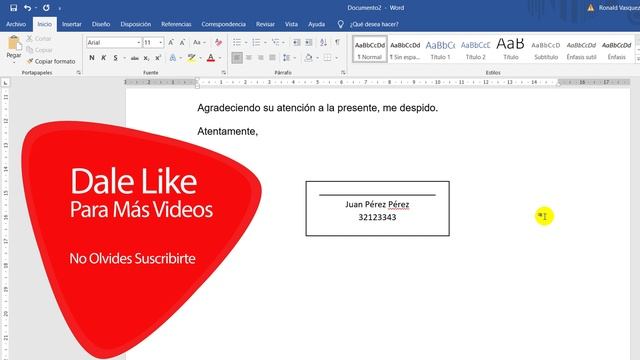The height and width of the screenshot is (360, 640).
Task: Open the Ayuda tab
Action: click(x=316, y=24)
